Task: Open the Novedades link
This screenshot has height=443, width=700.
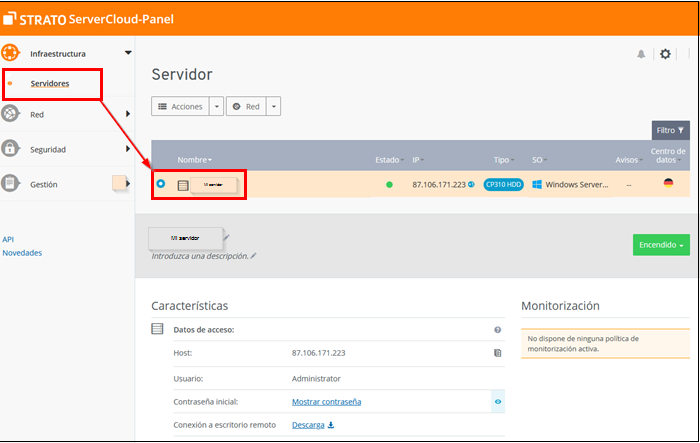Action: click(x=22, y=253)
